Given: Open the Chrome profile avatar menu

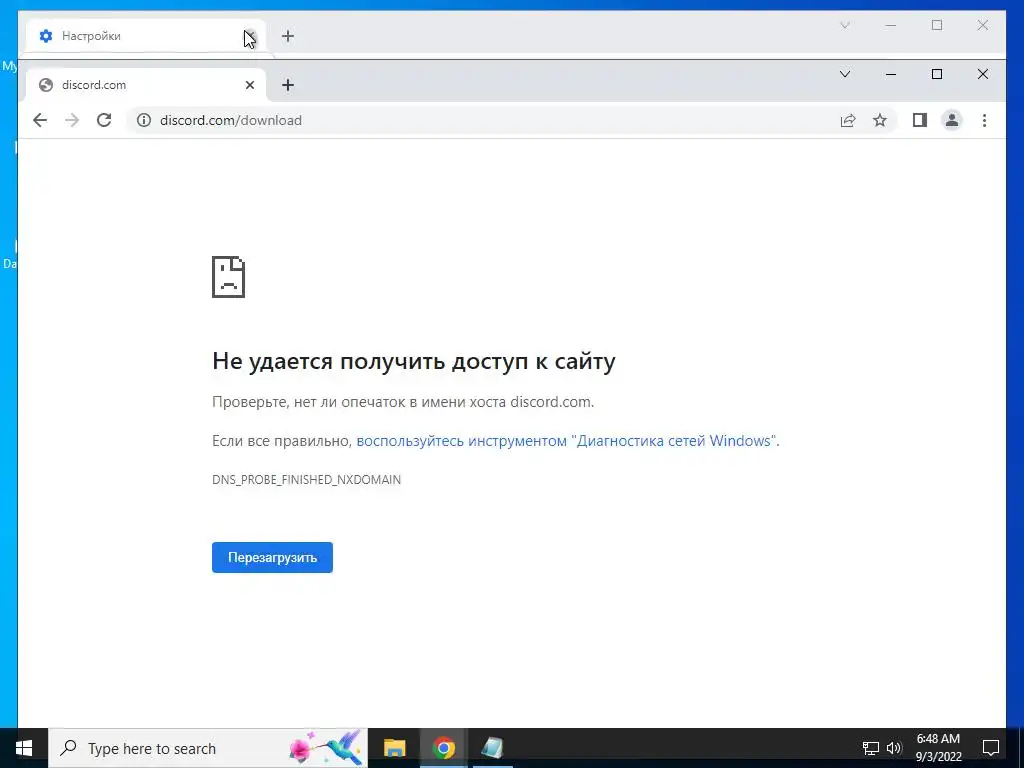Looking at the screenshot, I should [952, 120].
